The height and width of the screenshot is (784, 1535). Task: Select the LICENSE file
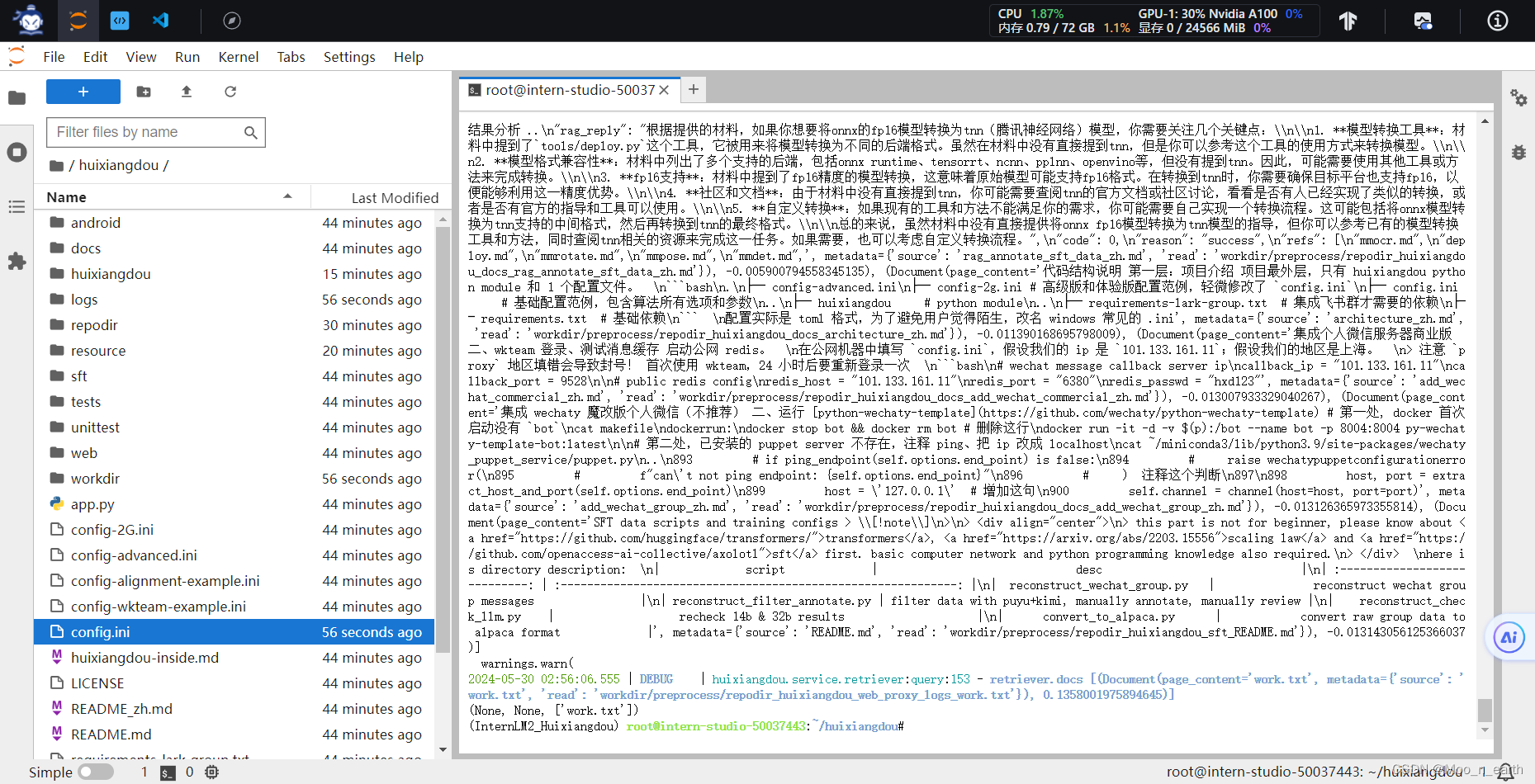coord(235,683)
